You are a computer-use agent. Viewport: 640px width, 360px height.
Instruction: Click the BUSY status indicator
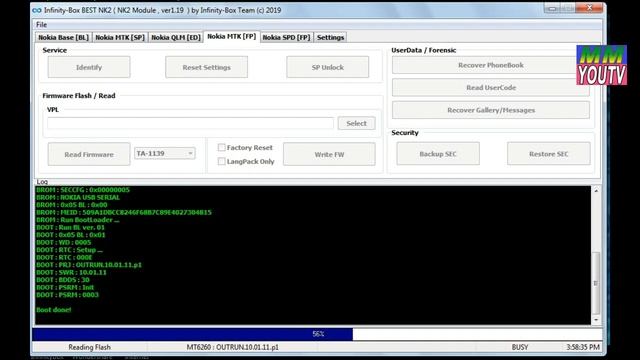tap(520, 347)
